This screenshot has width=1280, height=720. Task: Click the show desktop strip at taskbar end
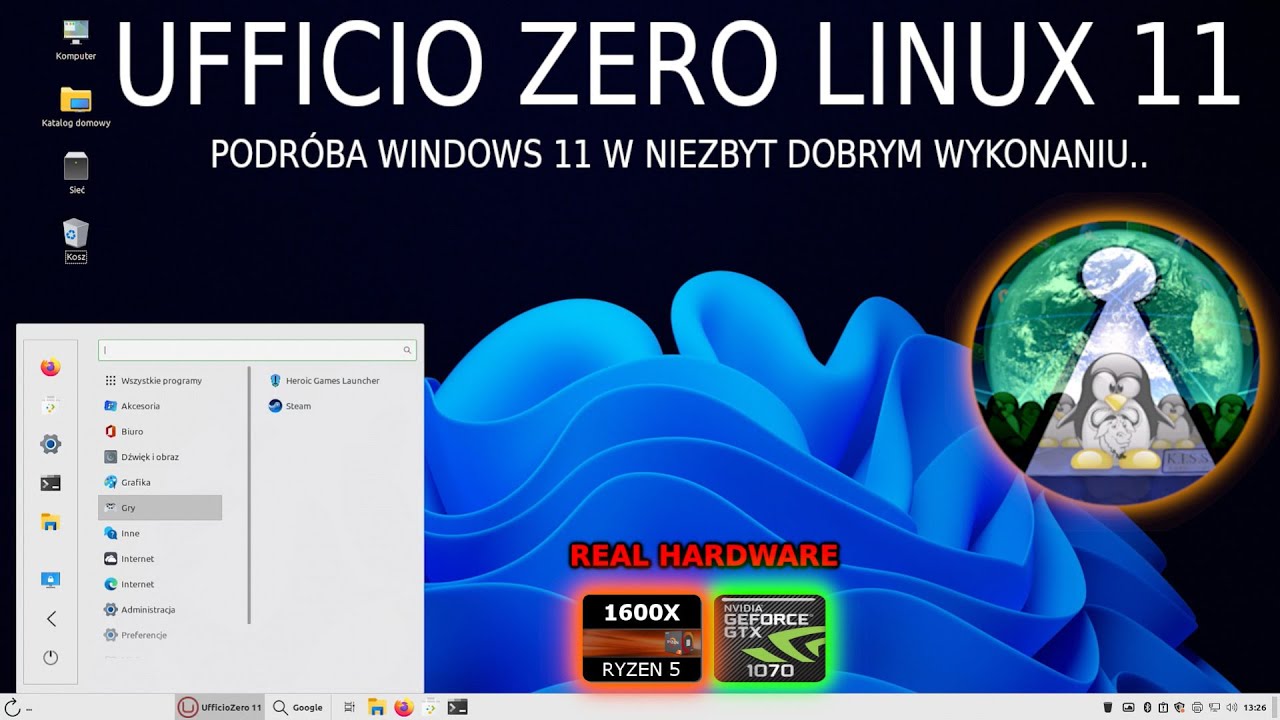1276,707
